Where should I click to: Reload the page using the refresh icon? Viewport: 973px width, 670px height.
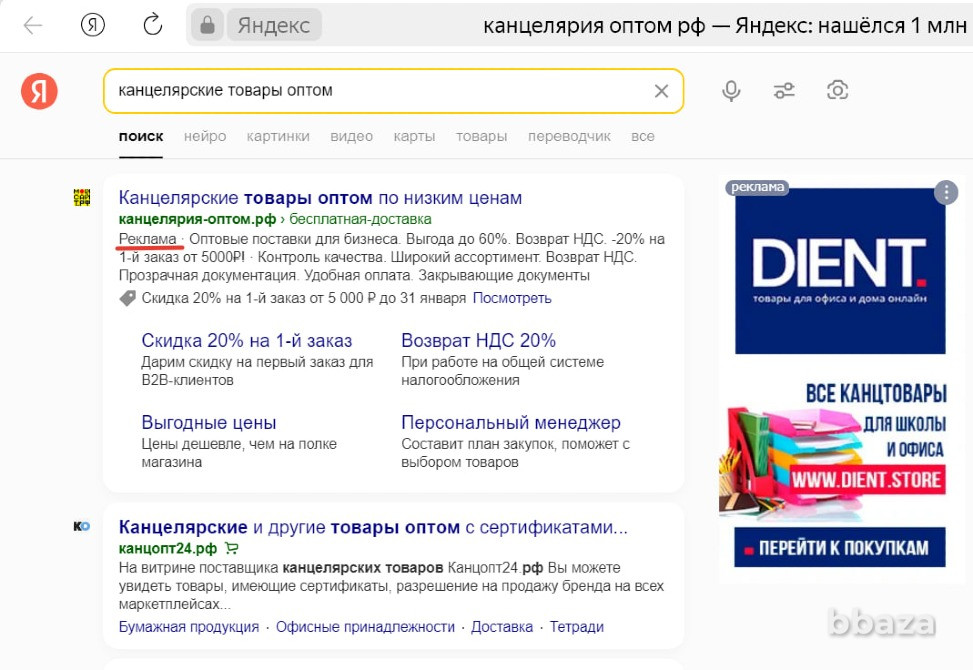152,24
